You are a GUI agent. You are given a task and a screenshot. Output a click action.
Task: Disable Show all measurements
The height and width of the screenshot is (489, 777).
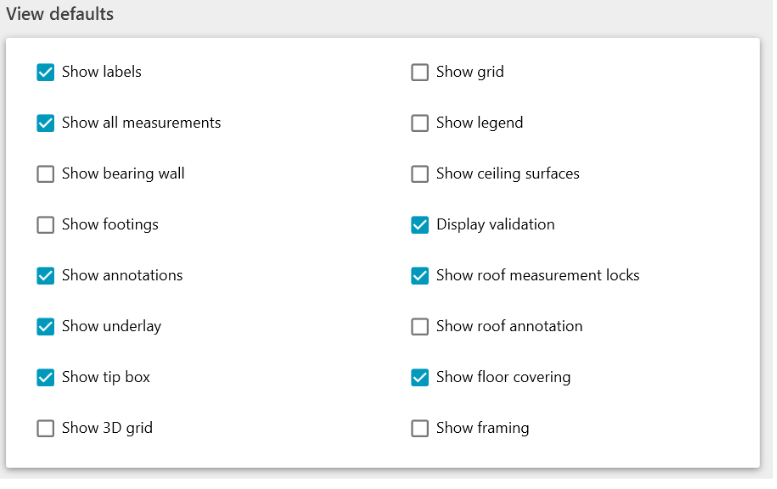[x=45, y=123]
